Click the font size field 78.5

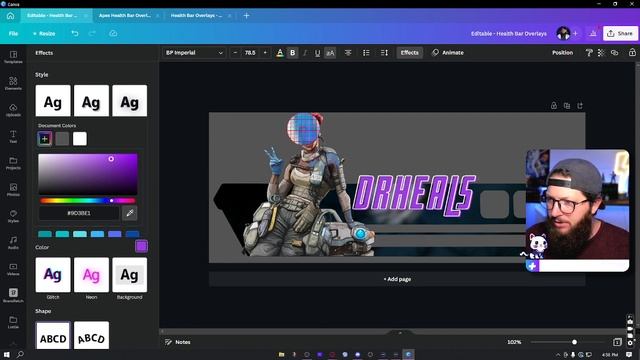(x=250, y=53)
